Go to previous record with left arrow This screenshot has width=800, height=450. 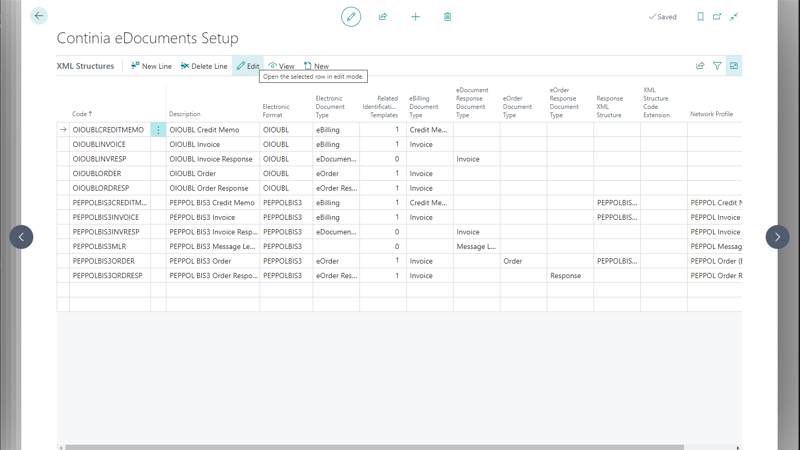coord(21,237)
